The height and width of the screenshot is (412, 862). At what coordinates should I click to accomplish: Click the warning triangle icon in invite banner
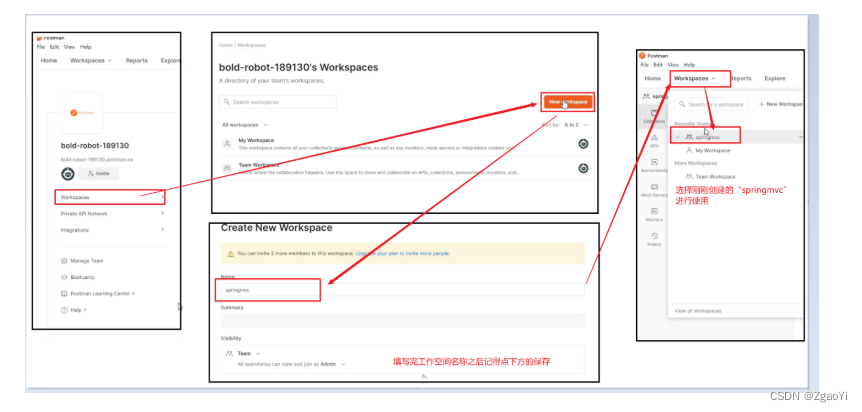(x=230, y=254)
